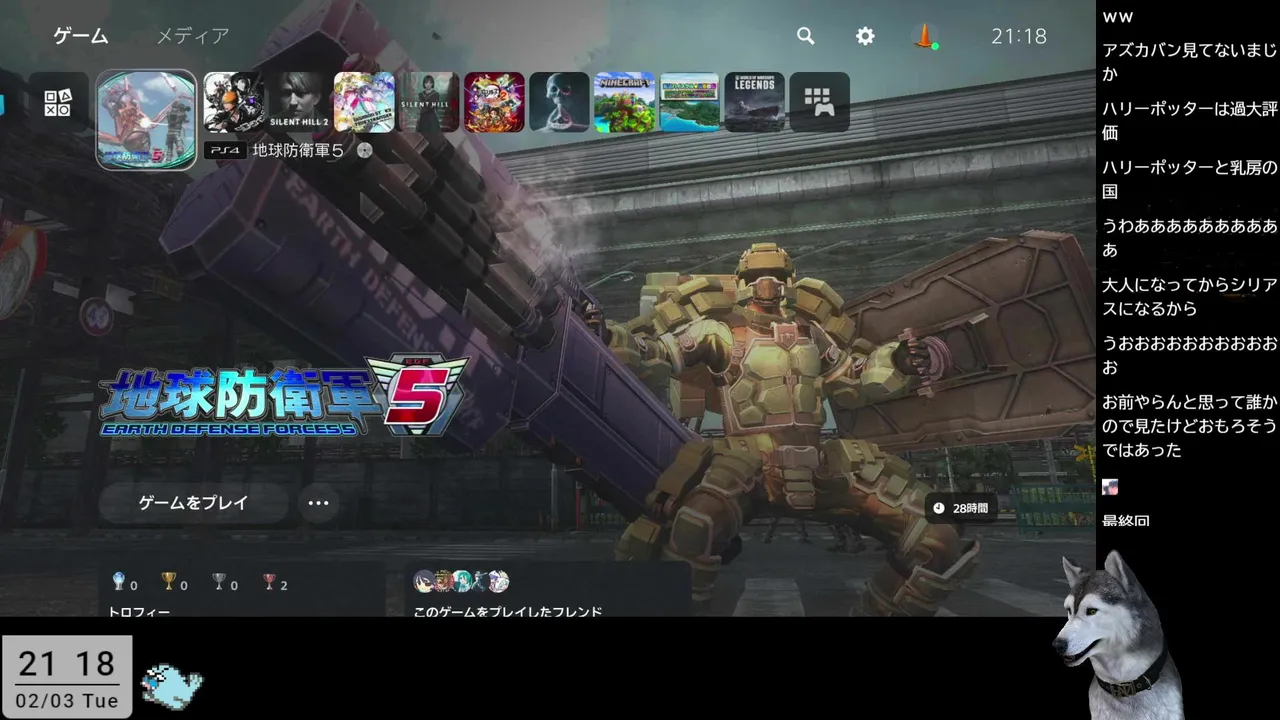This screenshot has height=720, width=1280.
Task: Click the husky dog overlay image
Action: tap(1117, 633)
